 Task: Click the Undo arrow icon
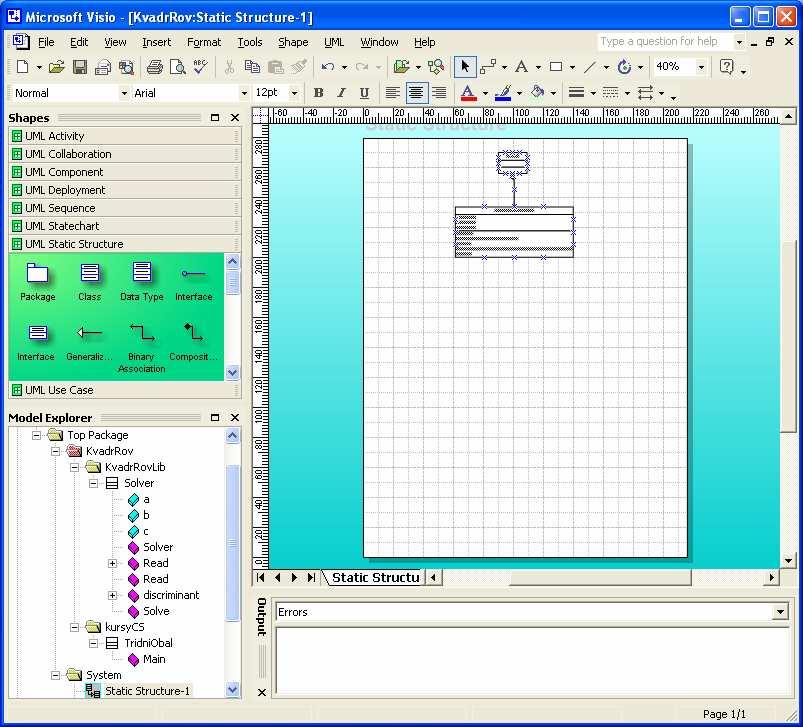(x=328, y=67)
